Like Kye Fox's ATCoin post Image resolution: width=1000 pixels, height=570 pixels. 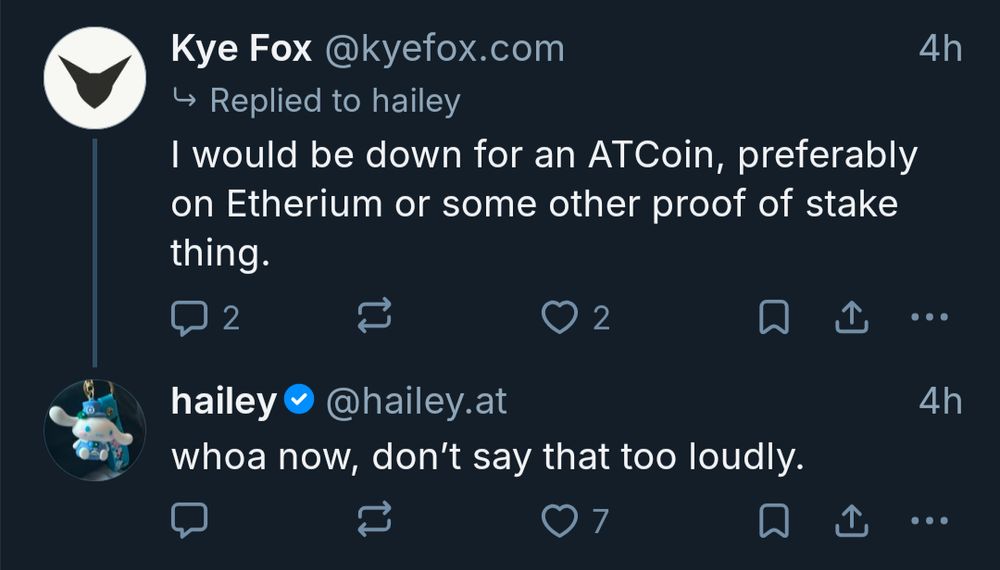tap(560, 318)
